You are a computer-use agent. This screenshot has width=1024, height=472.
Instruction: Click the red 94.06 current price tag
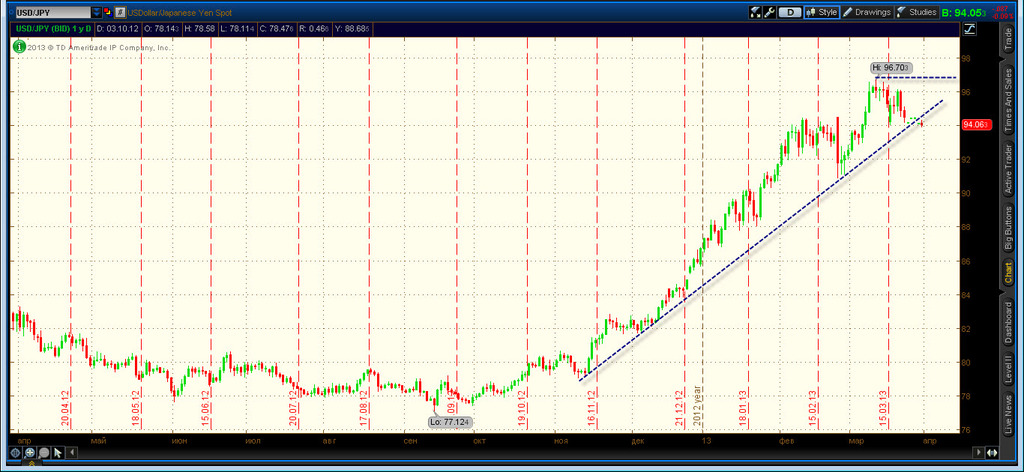tap(978, 124)
